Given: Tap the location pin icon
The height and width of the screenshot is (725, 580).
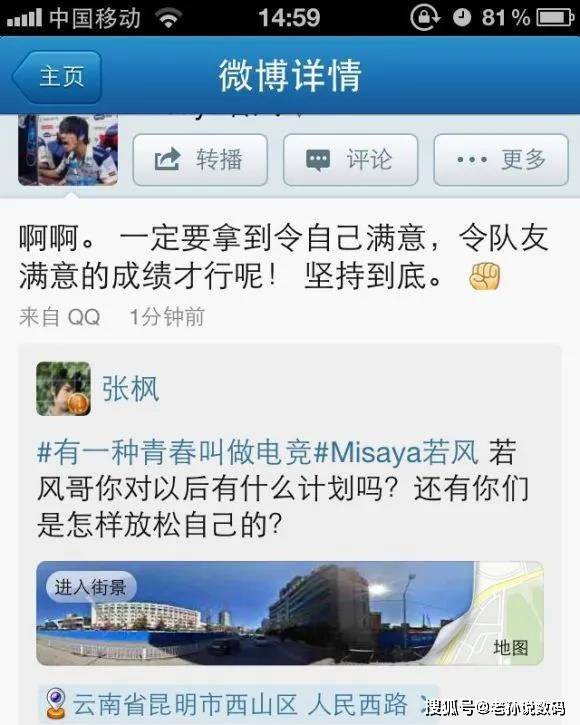Looking at the screenshot, I should tap(56, 703).
